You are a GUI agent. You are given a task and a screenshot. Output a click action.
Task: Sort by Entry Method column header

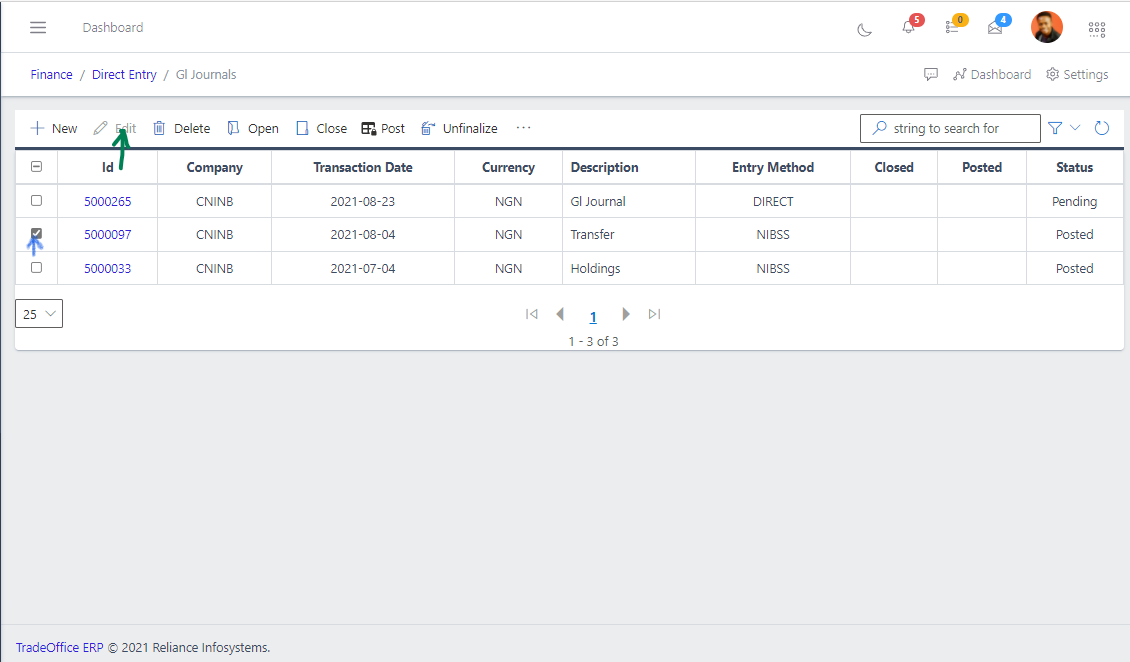click(773, 167)
